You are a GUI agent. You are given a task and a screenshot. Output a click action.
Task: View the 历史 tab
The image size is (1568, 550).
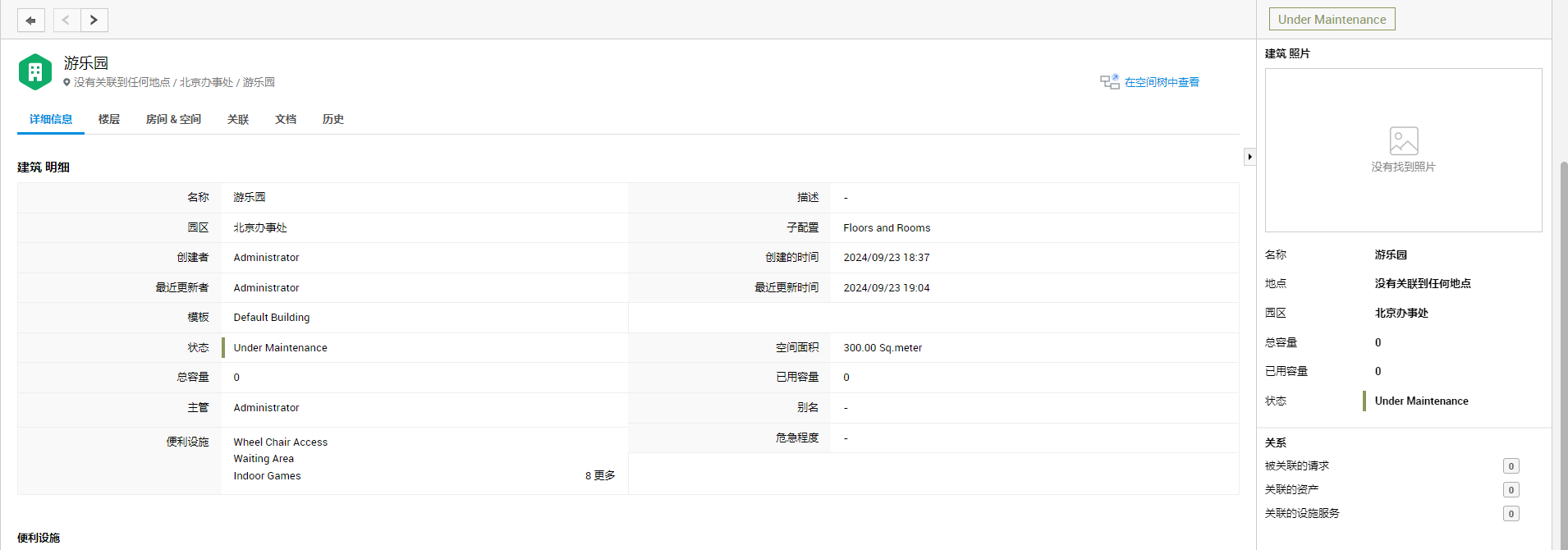click(x=333, y=120)
